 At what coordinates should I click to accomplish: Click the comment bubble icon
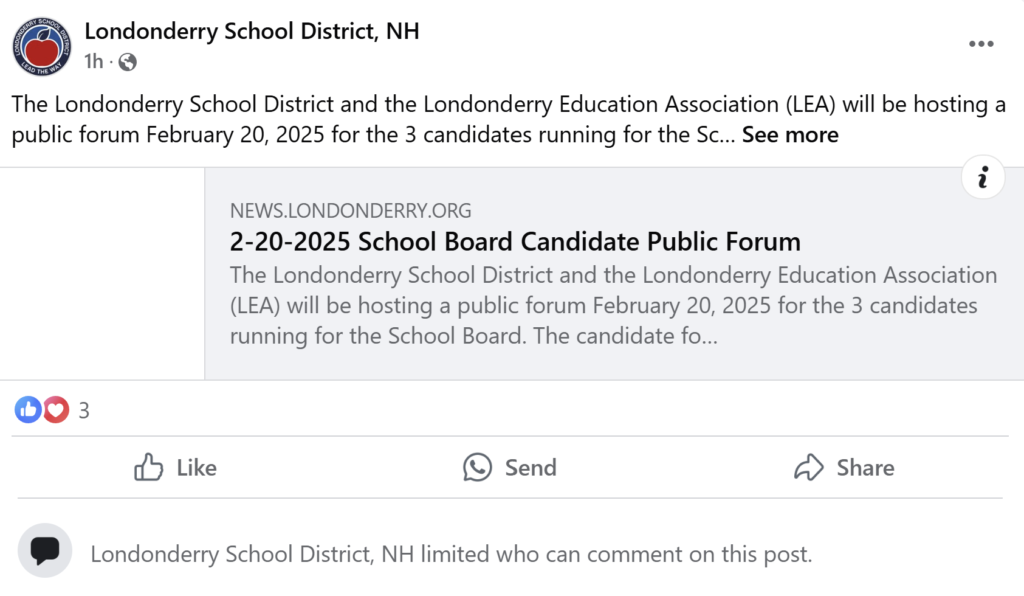tap(45, 550)
